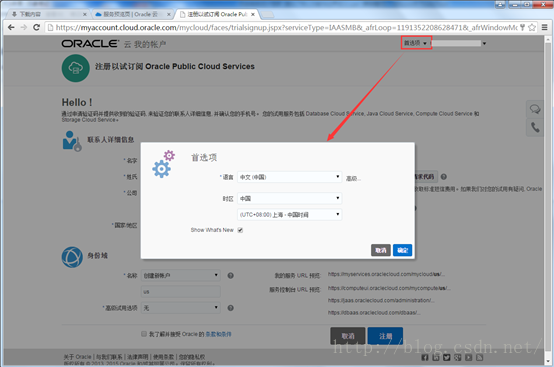This screenshot has width=554, height=367.
Task: Tick the Oracle terms acceptance checkbox
Action: (x=144, y=334)
